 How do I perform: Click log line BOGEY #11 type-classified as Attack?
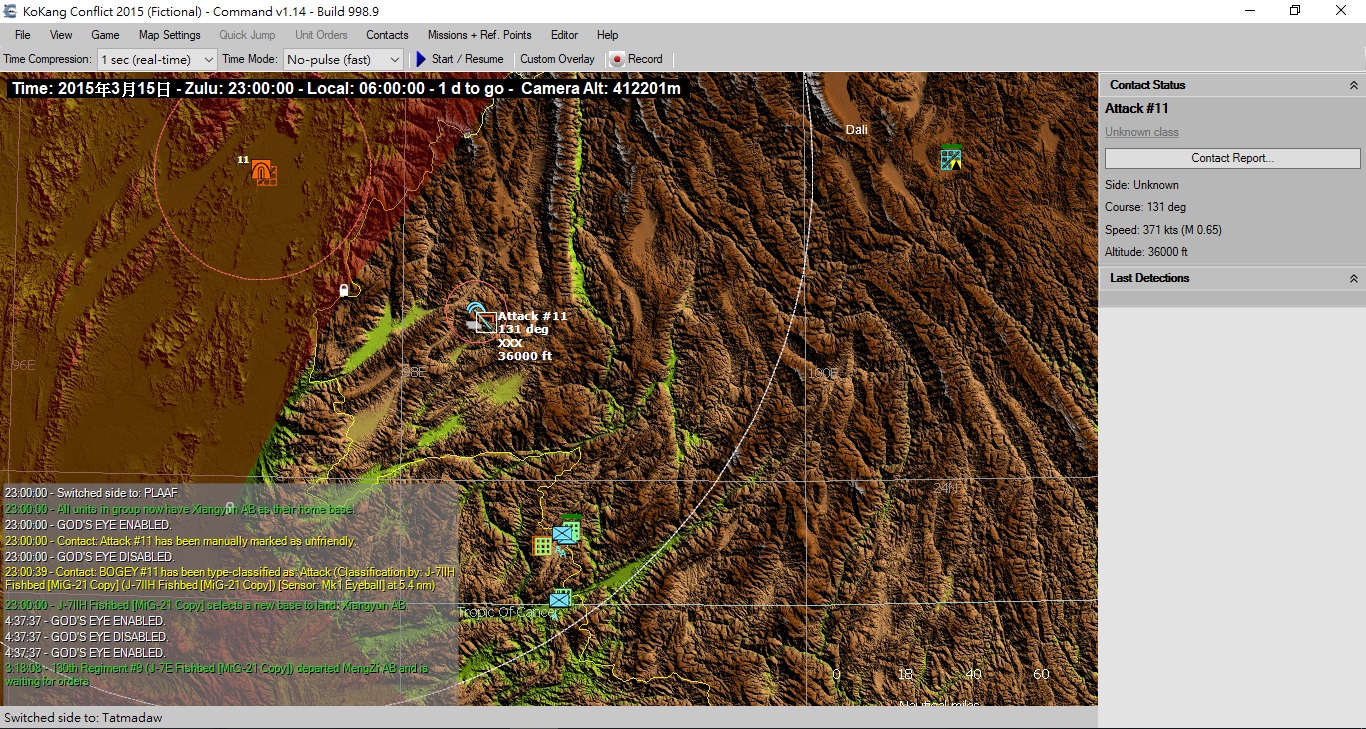[x=230, y=579]
